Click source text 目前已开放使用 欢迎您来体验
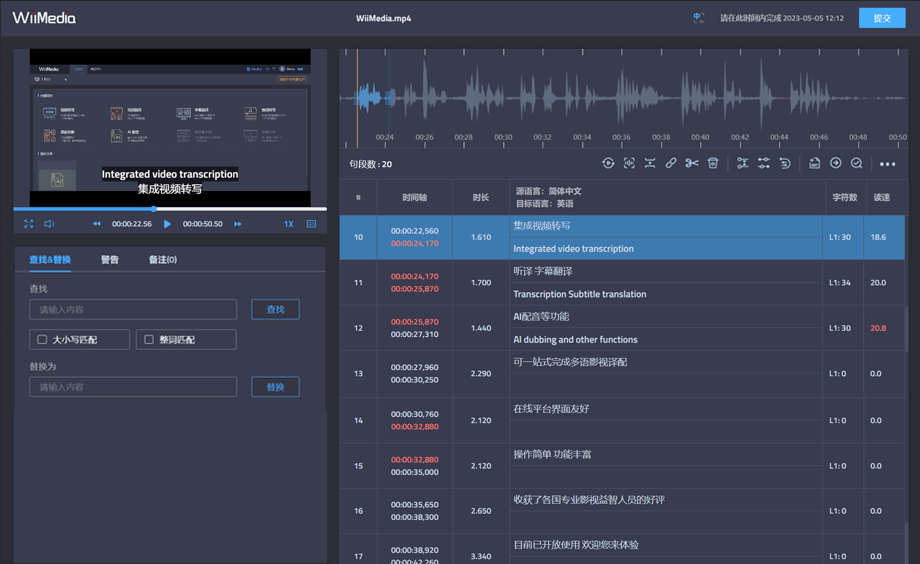This screenshot has height=564, width=920. click(576, 545)
